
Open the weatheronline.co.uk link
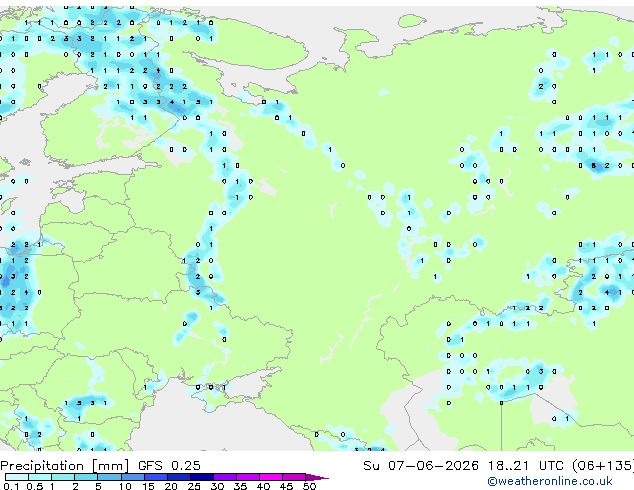(550, 481)
